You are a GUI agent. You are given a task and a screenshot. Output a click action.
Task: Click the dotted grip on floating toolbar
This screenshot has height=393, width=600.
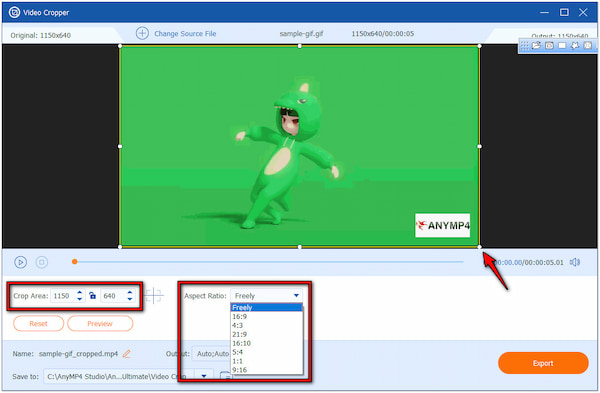click(x=524, y=46)
